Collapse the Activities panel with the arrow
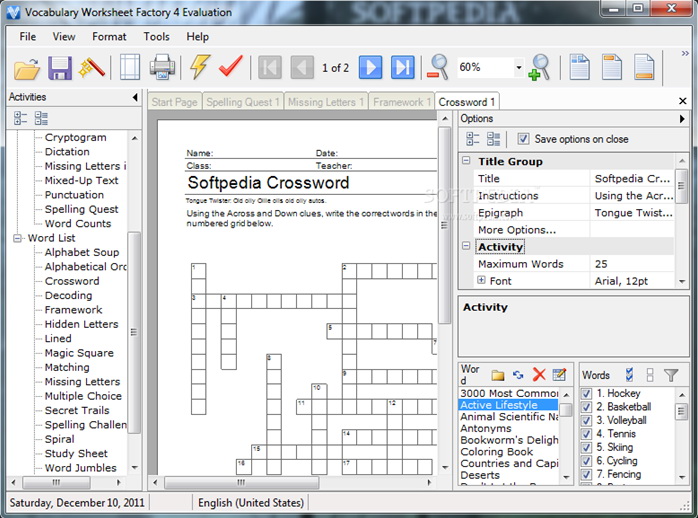 coord(135,97)
